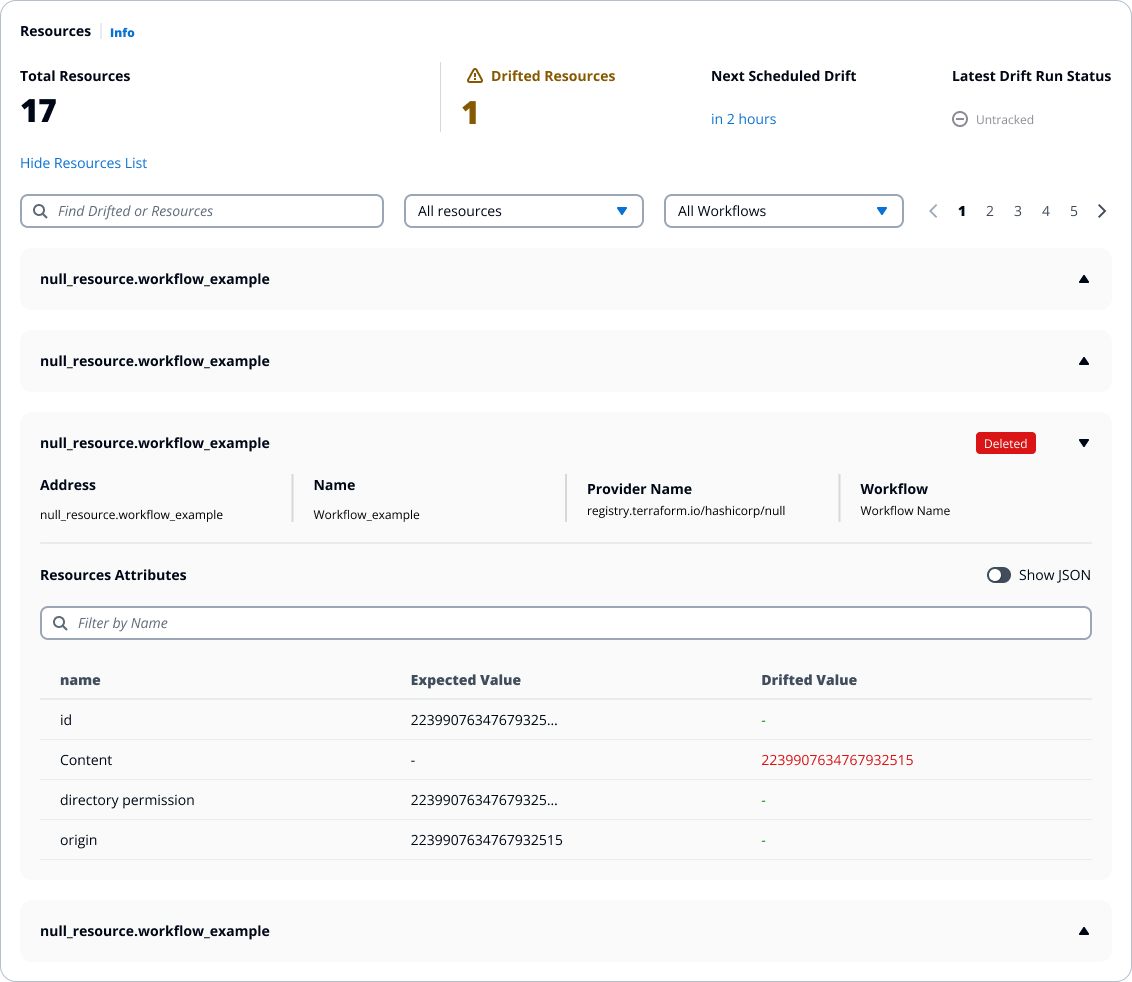Go to previous page with left chevron

click(x=933, y=211)
